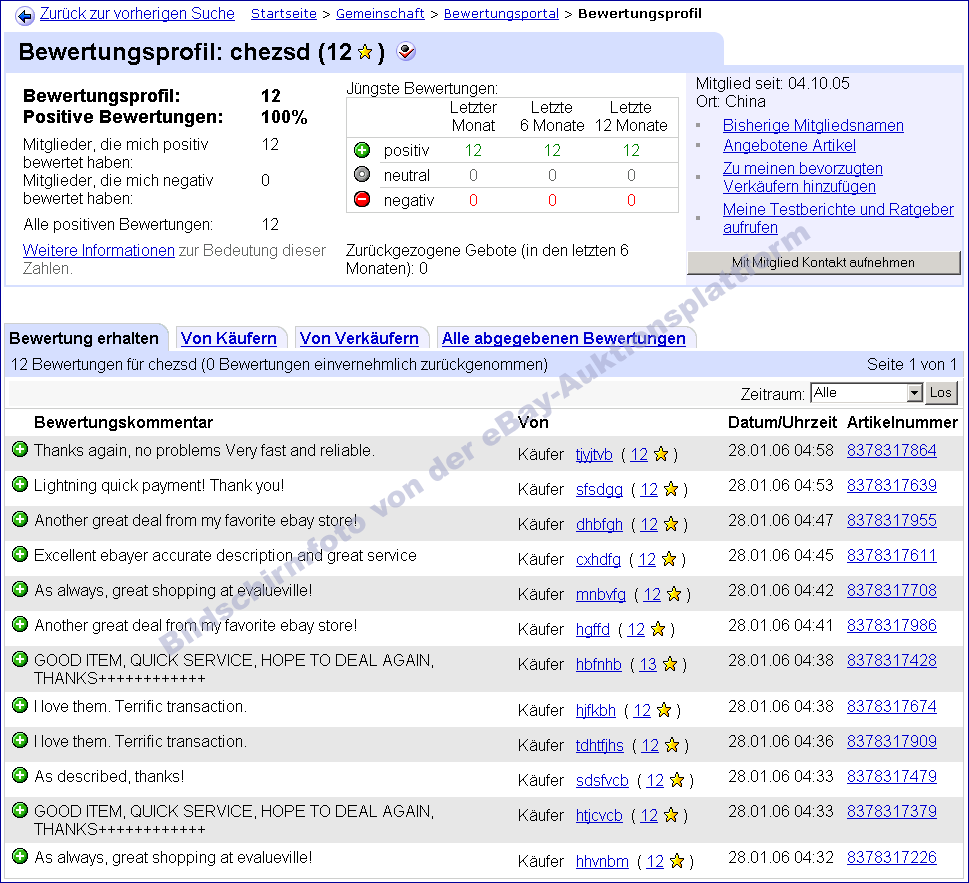Open item number 8378317226
Viewport: 969px width, 883px height.
pyautogui.click(x=892, y=858)
